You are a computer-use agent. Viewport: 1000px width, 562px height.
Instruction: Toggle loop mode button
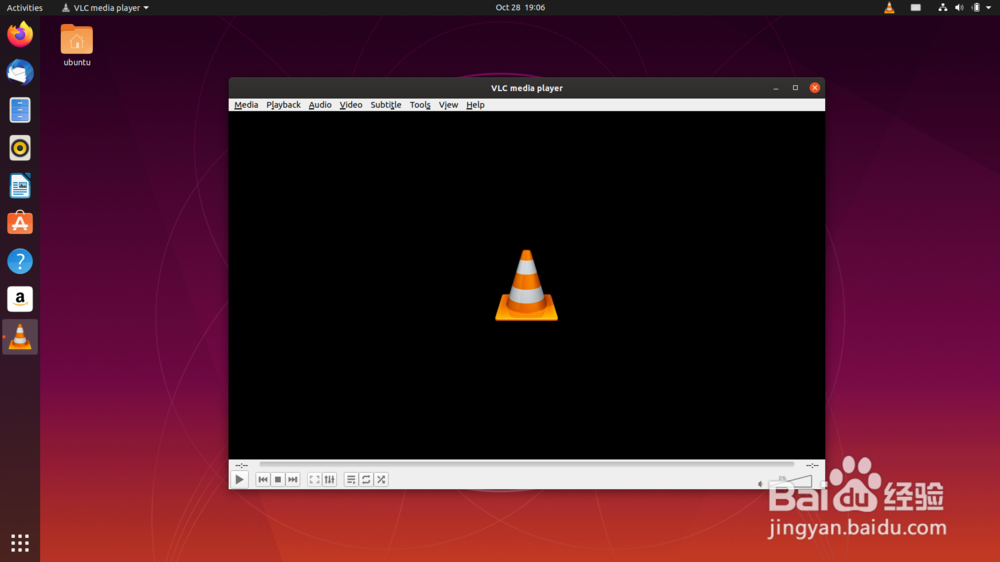pos(366,480)
